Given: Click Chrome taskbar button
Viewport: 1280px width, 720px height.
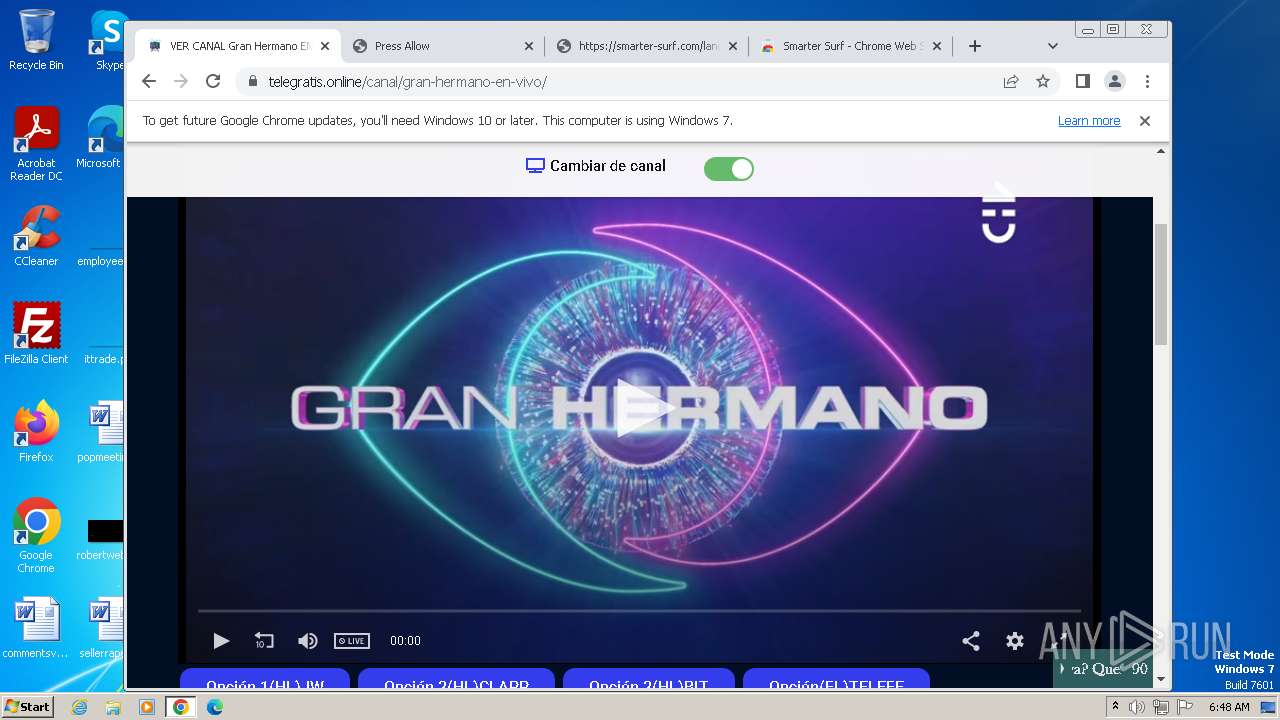Looking at the screenshot, I should [x=180, y=707].
